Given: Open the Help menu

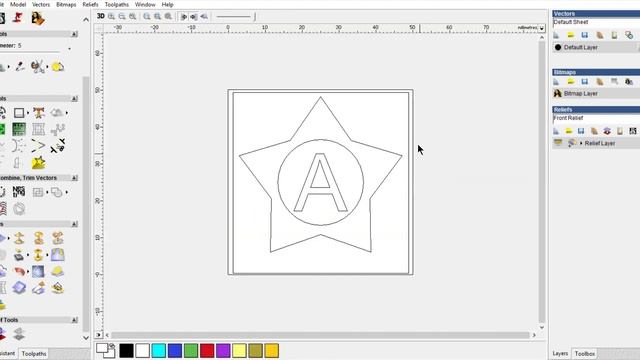Looking at the screenshot, I should pos(167,4).
